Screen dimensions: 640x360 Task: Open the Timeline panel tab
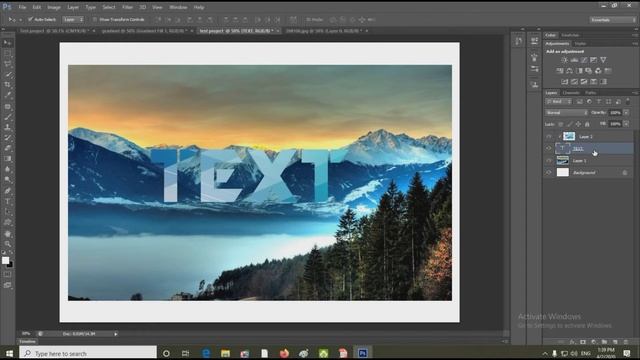point(27,342)
